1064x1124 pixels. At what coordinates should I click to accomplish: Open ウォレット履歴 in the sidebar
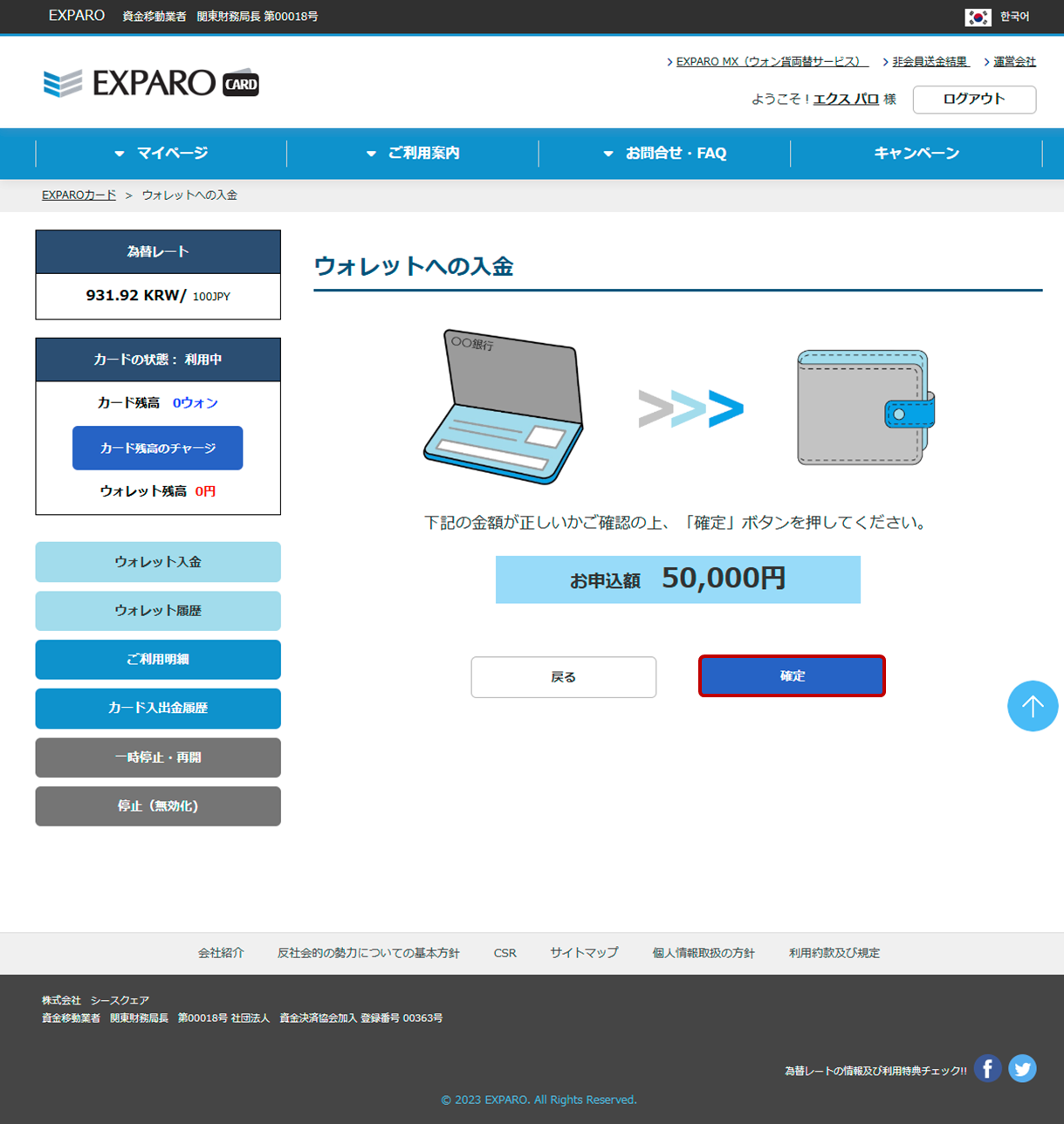pos(158,611)
